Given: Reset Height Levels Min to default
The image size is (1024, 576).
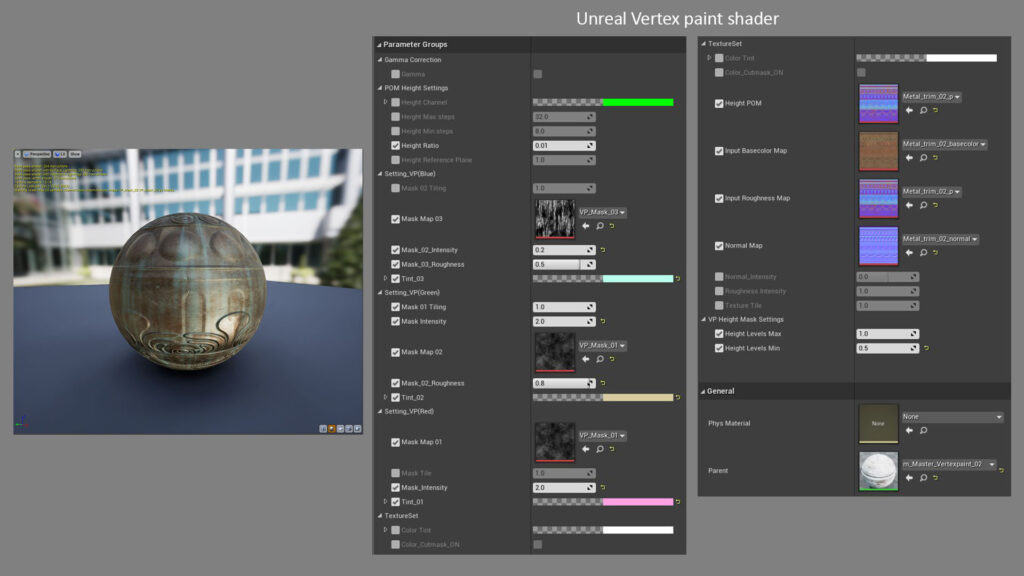Looking at the screenshot, I should [926, 349].
